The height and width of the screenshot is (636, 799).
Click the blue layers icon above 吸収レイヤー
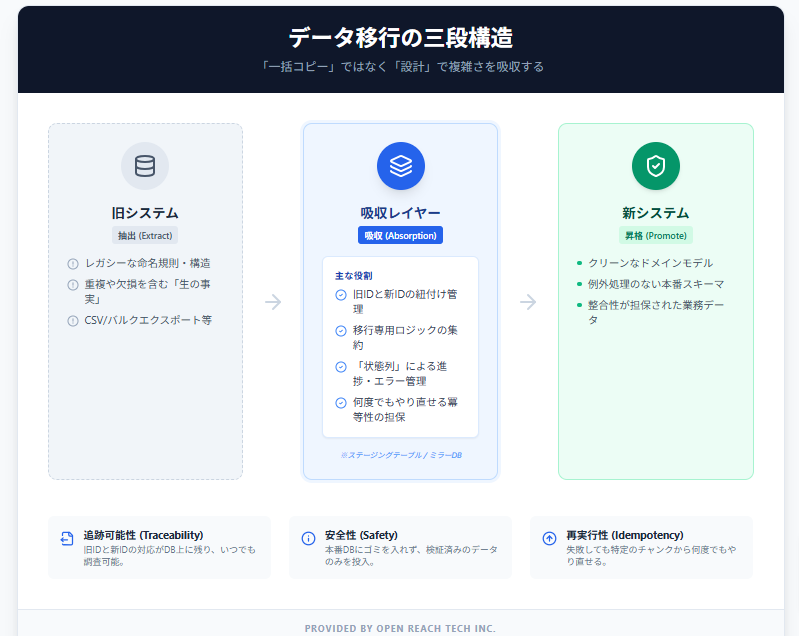(400, 166)
